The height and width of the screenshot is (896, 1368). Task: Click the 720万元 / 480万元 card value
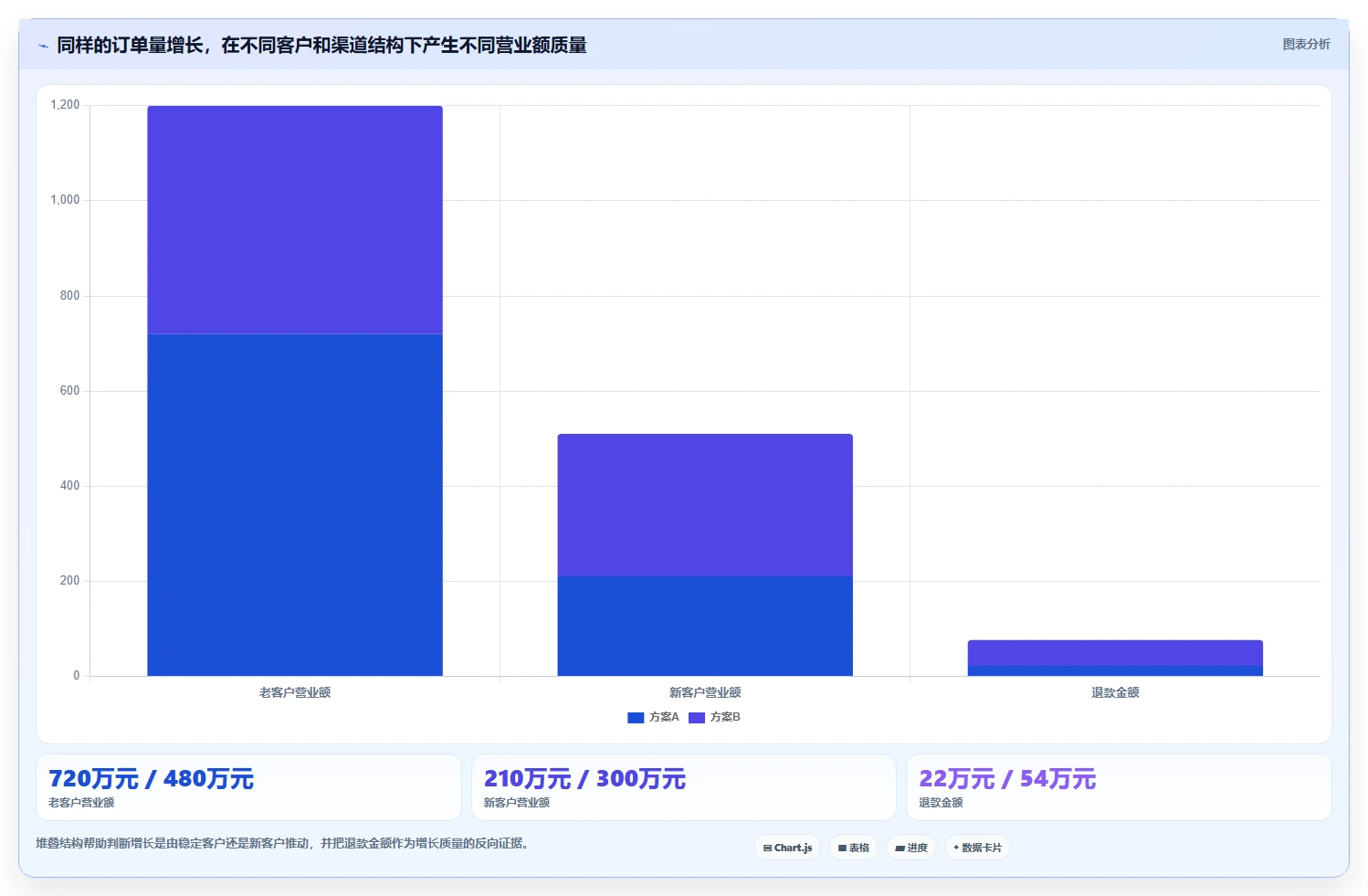151,779
